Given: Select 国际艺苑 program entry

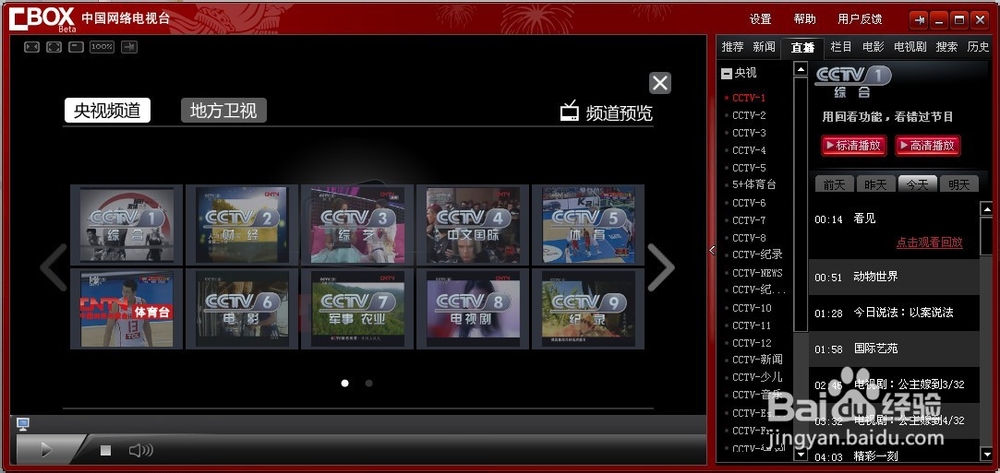Looking at the screenshot, I should point(893,349).
